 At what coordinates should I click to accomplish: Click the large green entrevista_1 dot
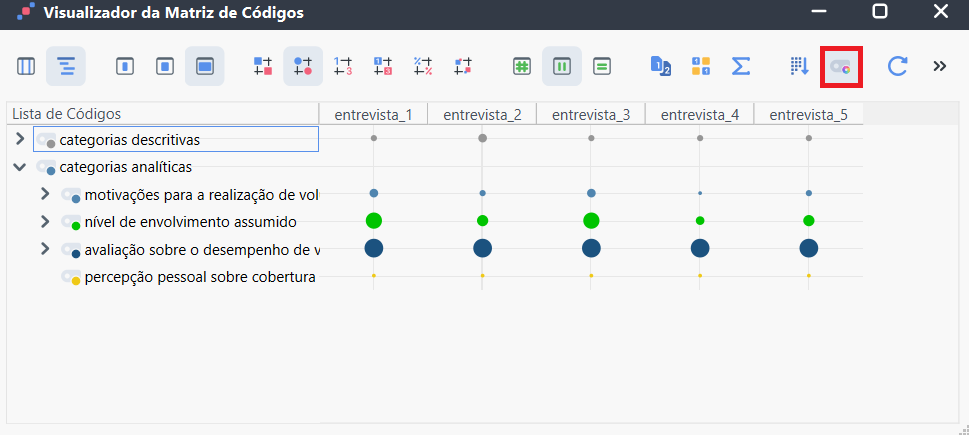pos(373,220)
